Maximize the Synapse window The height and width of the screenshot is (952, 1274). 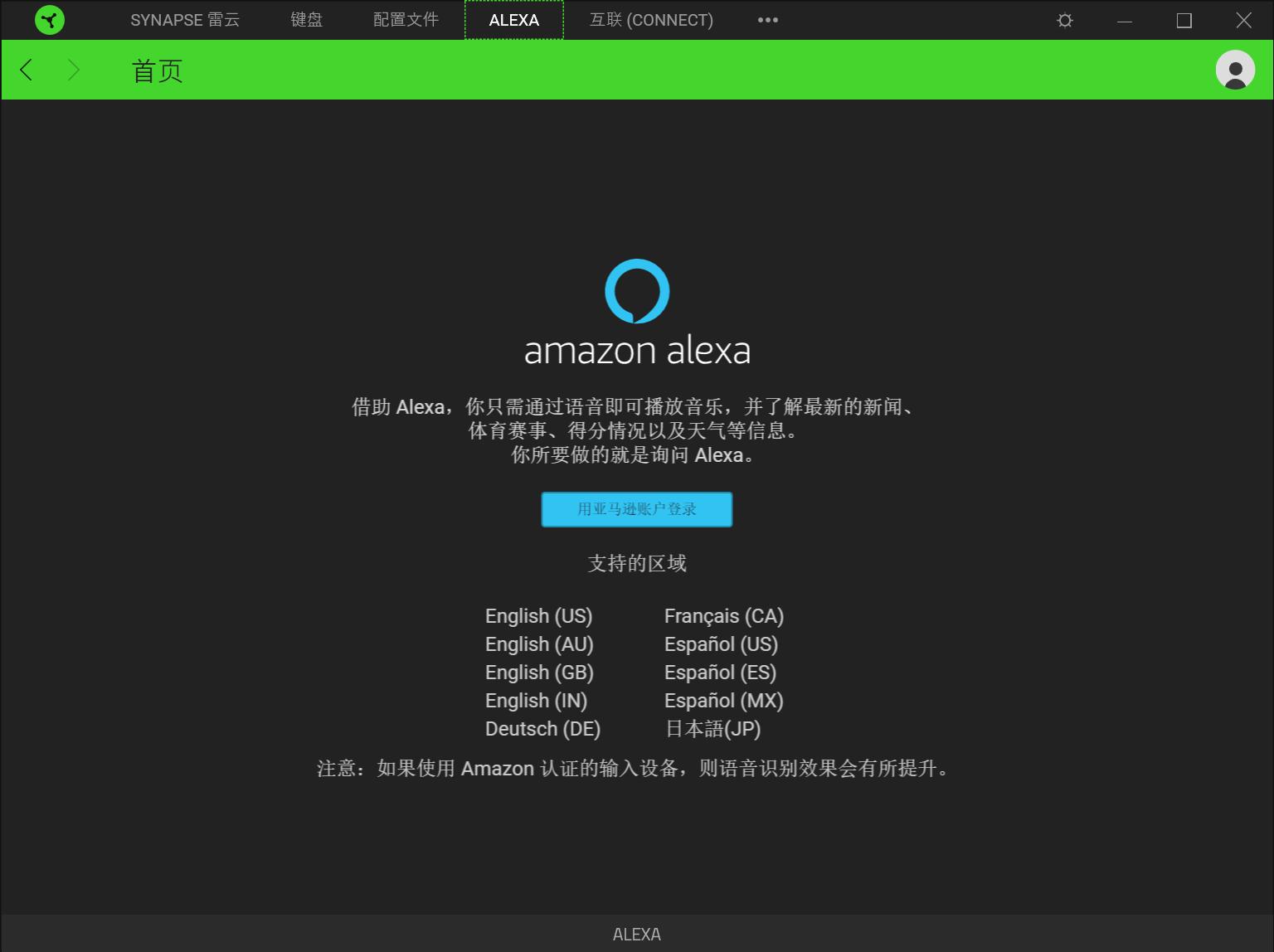pos(1184,20)
